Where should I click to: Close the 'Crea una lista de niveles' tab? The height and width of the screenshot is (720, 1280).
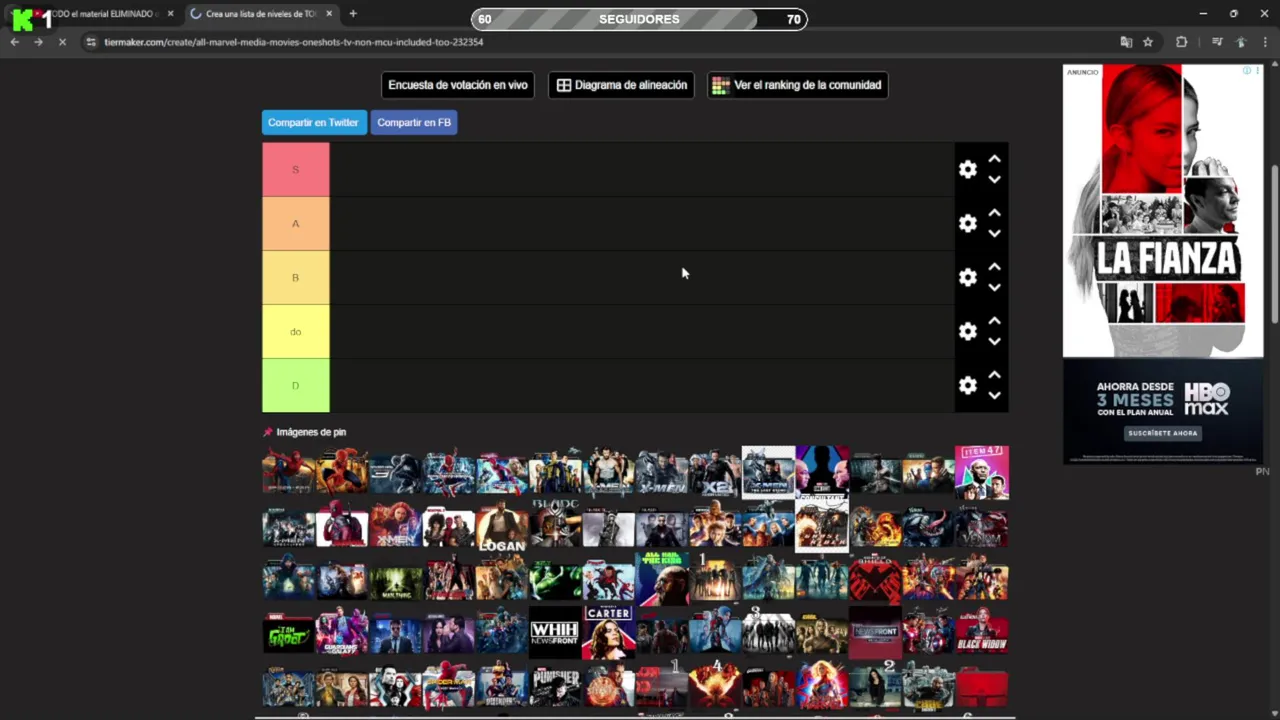point(329,14)
